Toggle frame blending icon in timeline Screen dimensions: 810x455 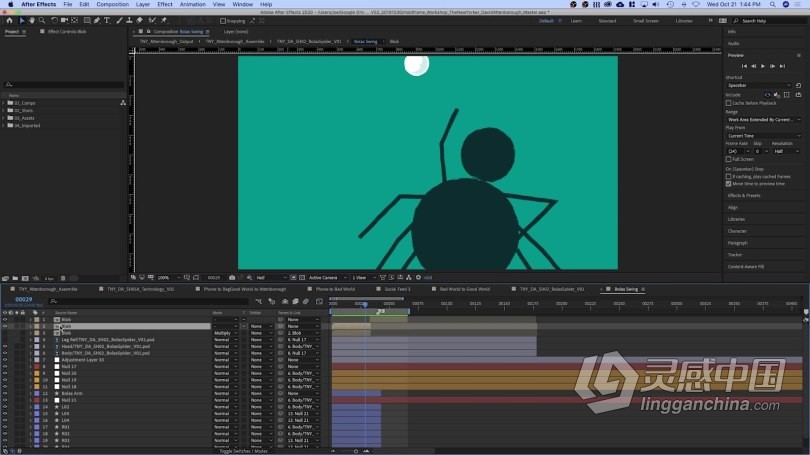(295, 301)
